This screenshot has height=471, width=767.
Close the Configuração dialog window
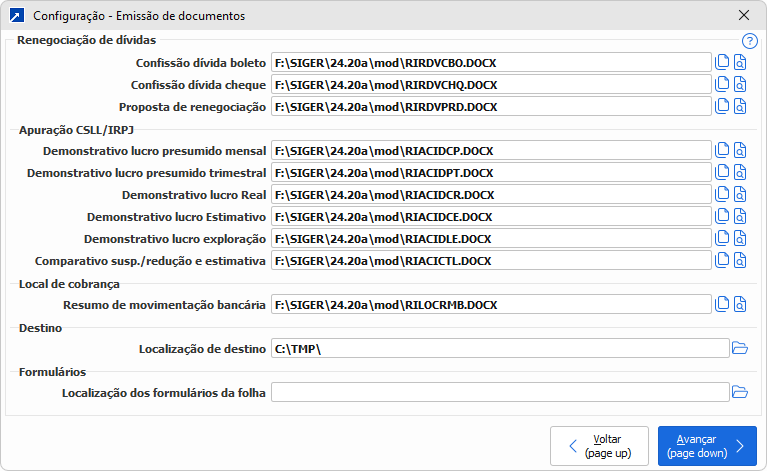tap(743, 16)
